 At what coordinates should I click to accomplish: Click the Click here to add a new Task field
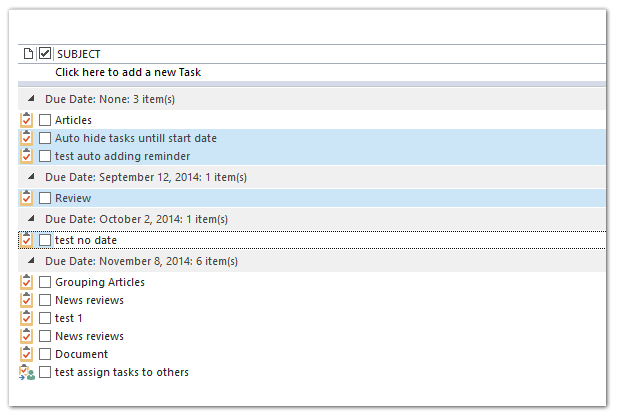(129, 72)
